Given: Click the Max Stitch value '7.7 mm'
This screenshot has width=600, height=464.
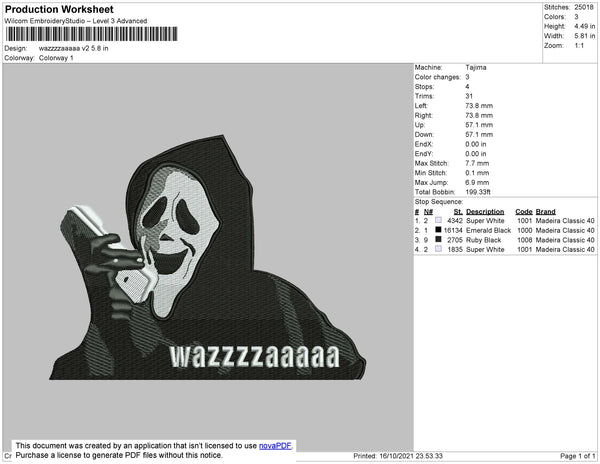Looking at the screenshot, I should 477,163.
